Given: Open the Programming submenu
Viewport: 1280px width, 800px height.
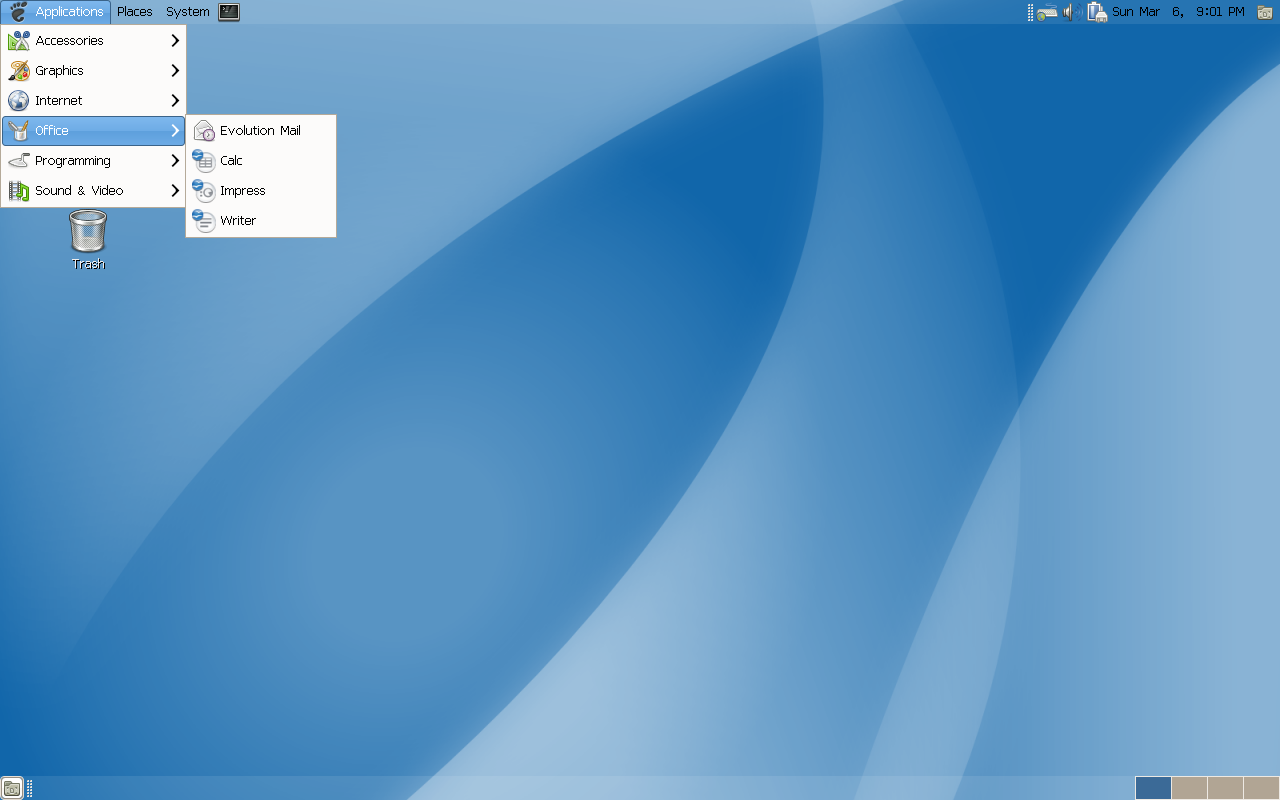Looking at the screenshot, I should click(x=93, y=161).
